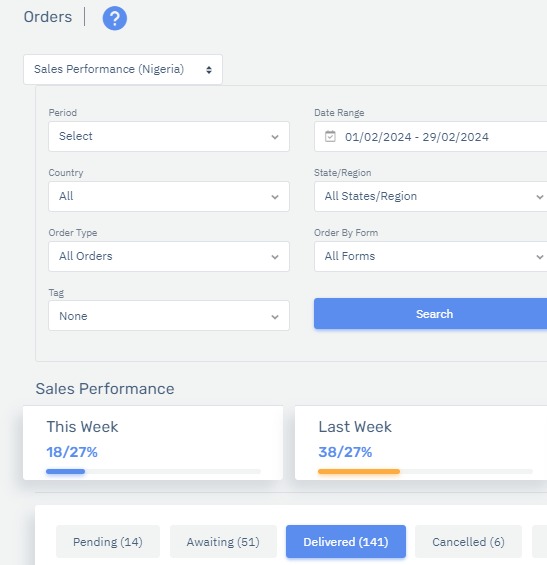547x565 pixels.
Task: Click the chevron in the Tag field
Action: coord(275,317)
